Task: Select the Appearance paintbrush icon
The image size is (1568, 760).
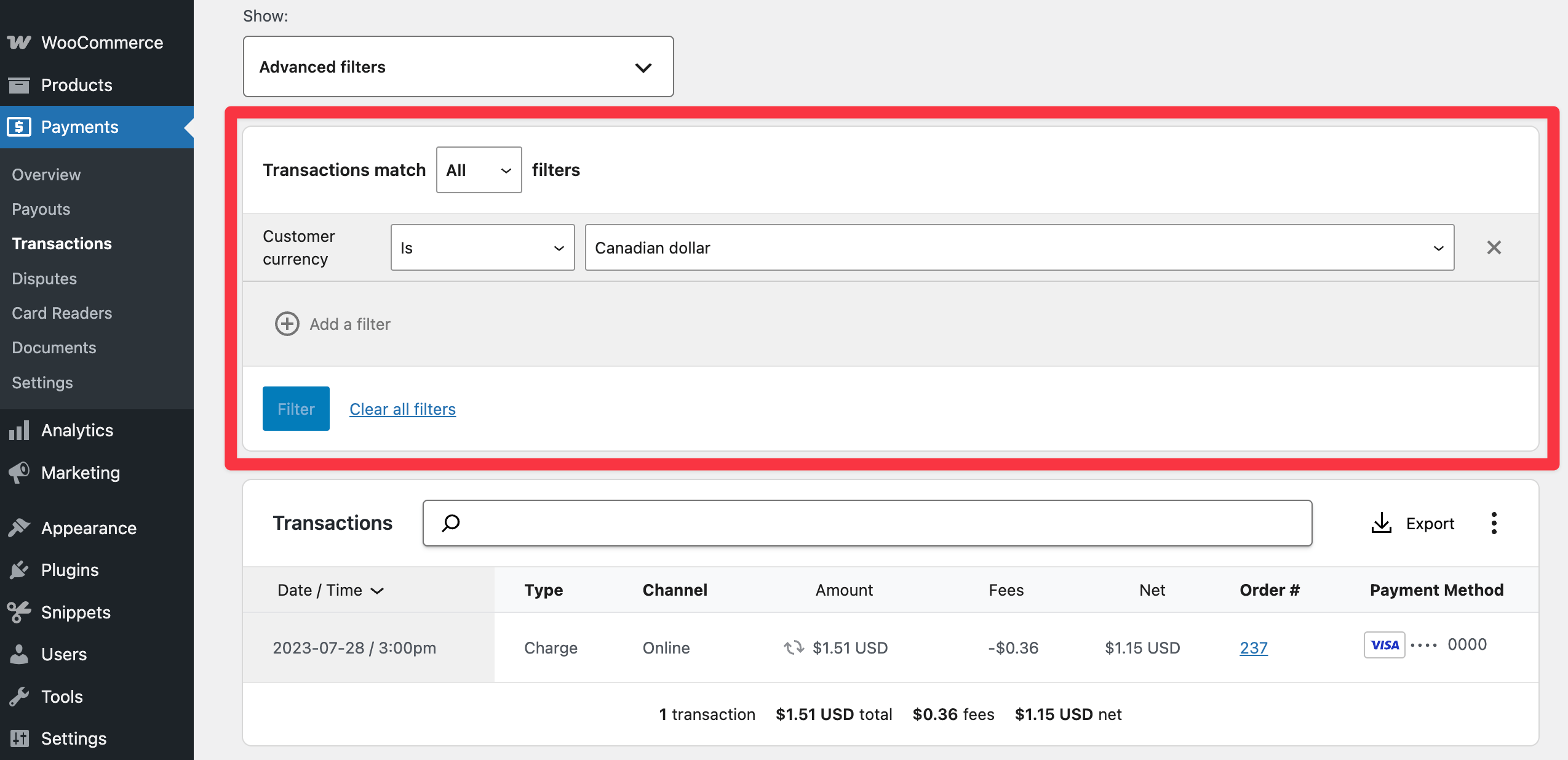Action: (x=19, y=527)
